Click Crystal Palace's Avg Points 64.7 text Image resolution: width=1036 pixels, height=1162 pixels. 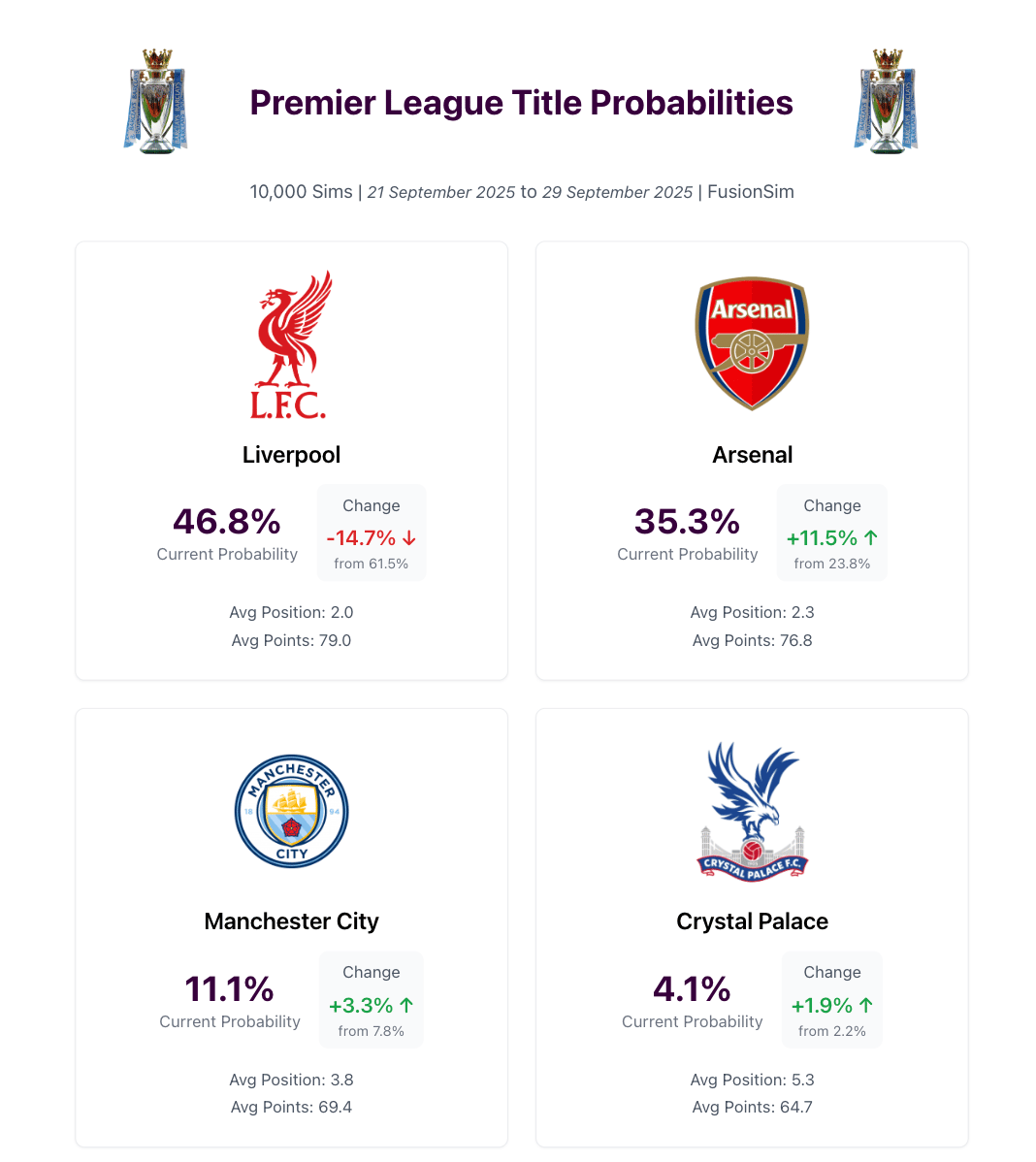click(x=752, y=1107)
